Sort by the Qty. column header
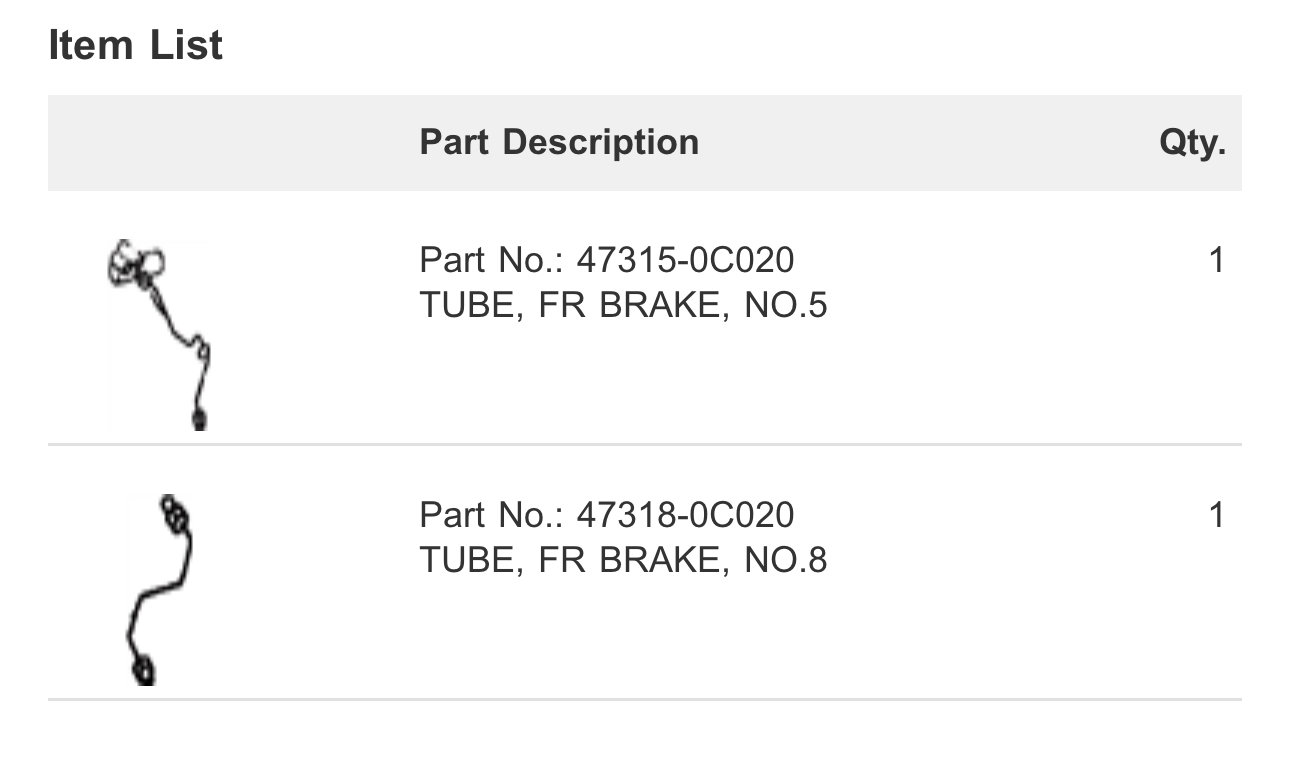Screen dimensions: 1290x757 click(1192, 143)
